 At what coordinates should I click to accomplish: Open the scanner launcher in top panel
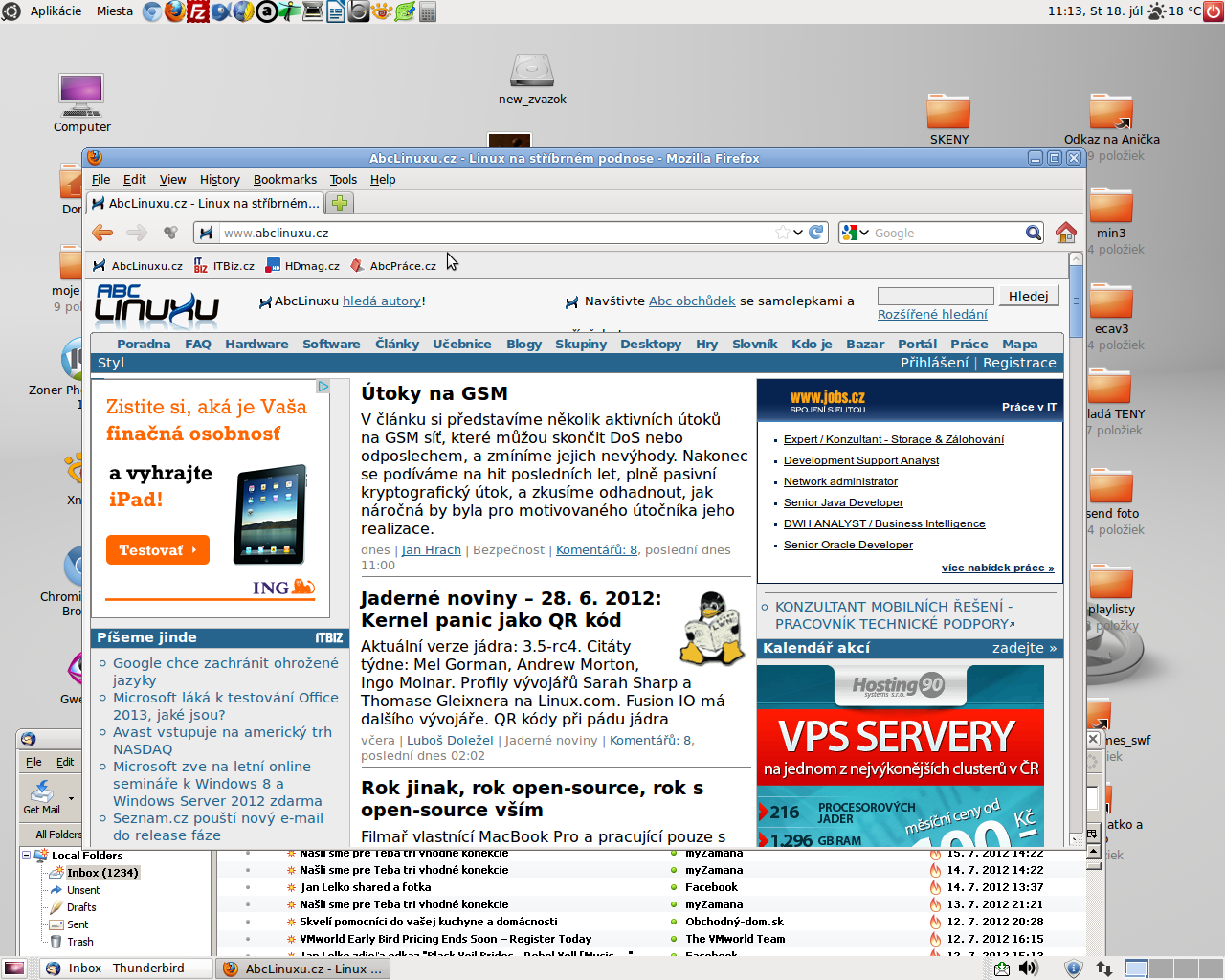click(x=313, y=11)
